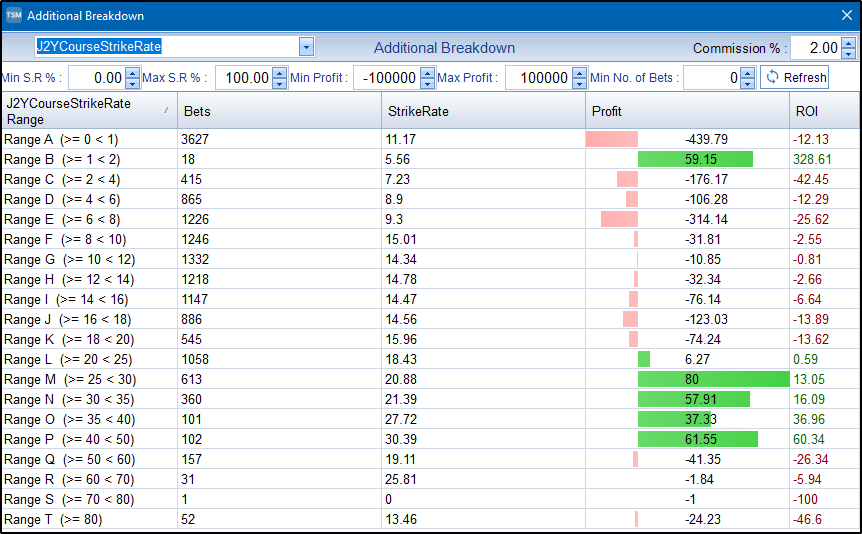Select the Range J (>= 16 < 18) row
Screen dimensions: 862x534
click(430, 319)
